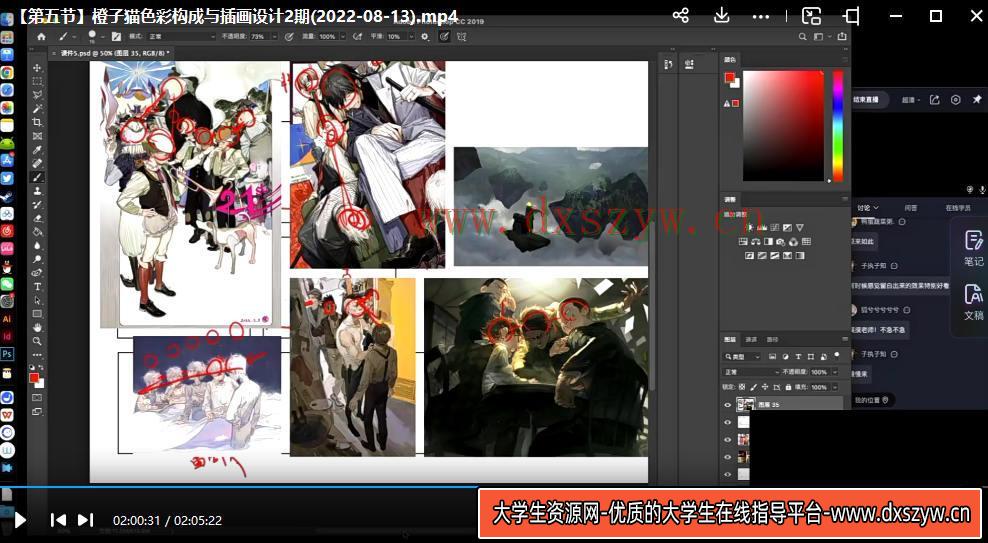
Task: Play the video
Action: (x=20, y=520)
